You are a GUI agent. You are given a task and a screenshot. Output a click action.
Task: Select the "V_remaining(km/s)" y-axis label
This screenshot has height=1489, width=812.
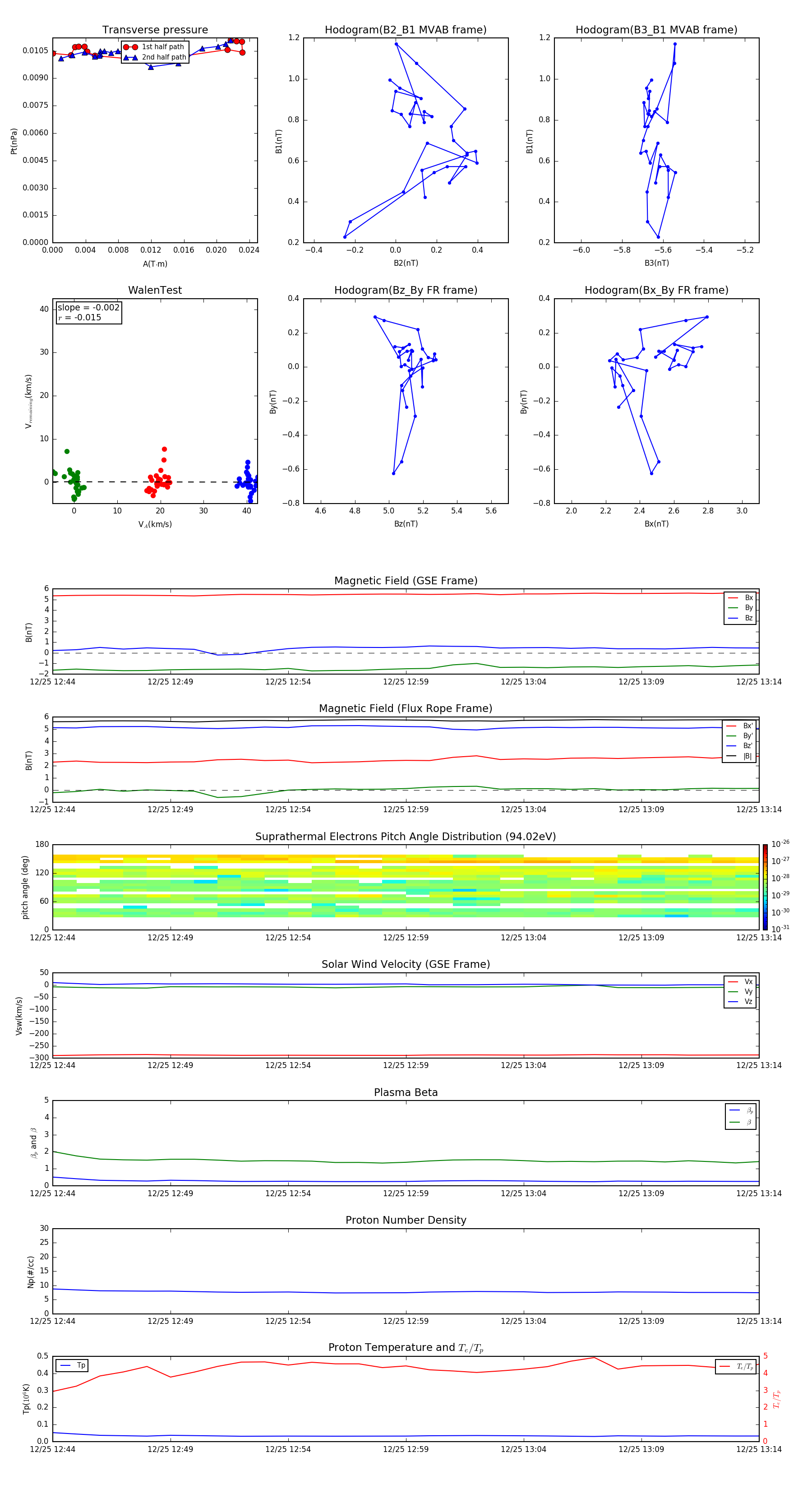pos(28,401)
